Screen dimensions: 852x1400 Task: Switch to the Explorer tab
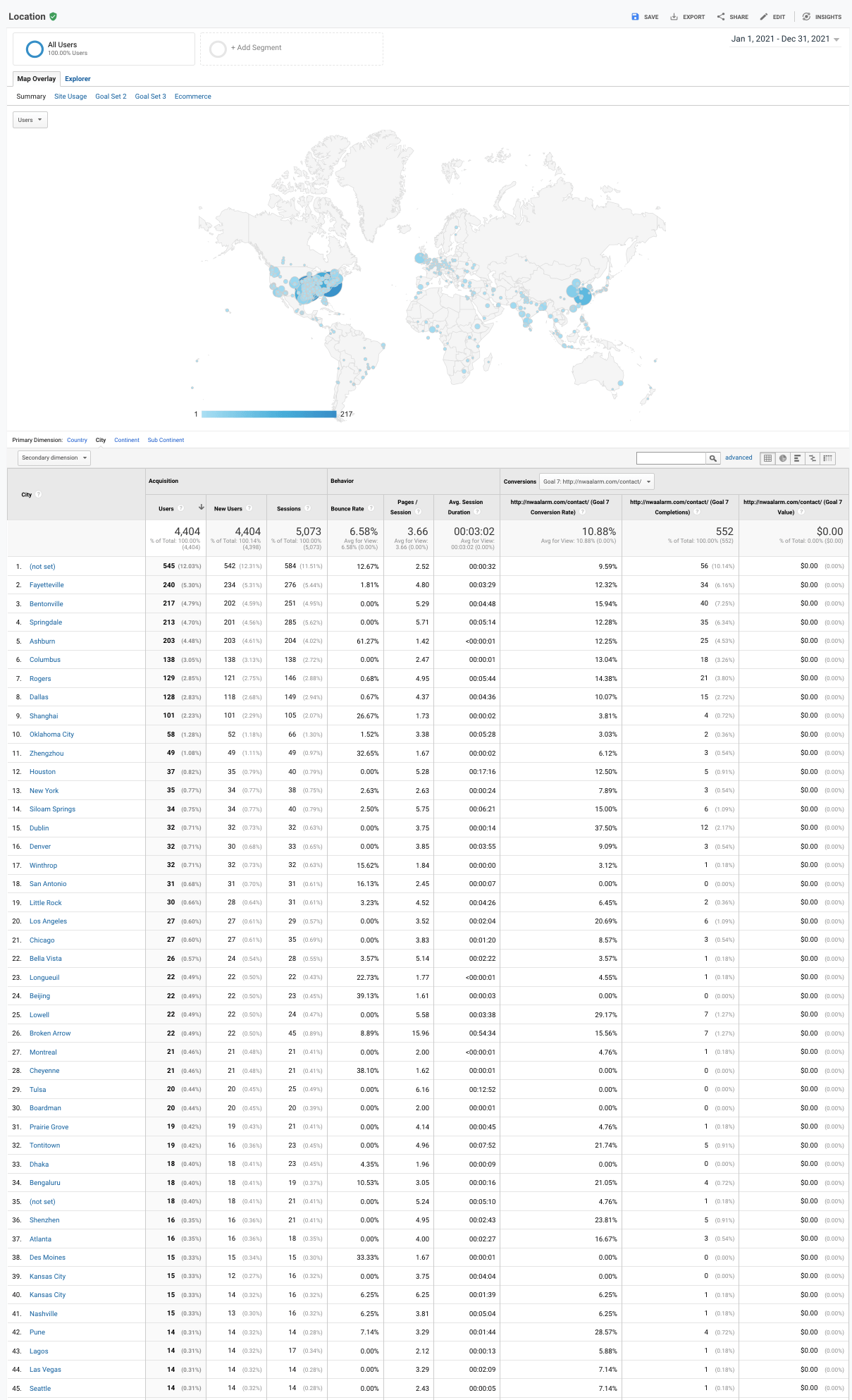point(78,79)
